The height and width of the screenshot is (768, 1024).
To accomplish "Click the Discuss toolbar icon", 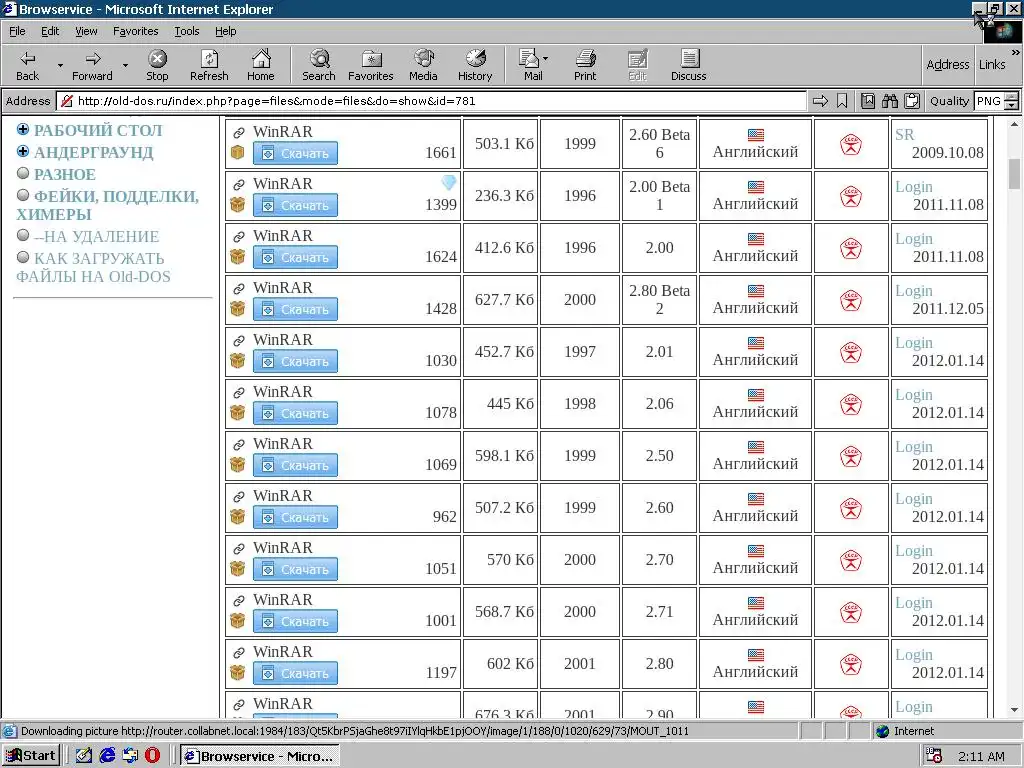I will click(688, 65).
